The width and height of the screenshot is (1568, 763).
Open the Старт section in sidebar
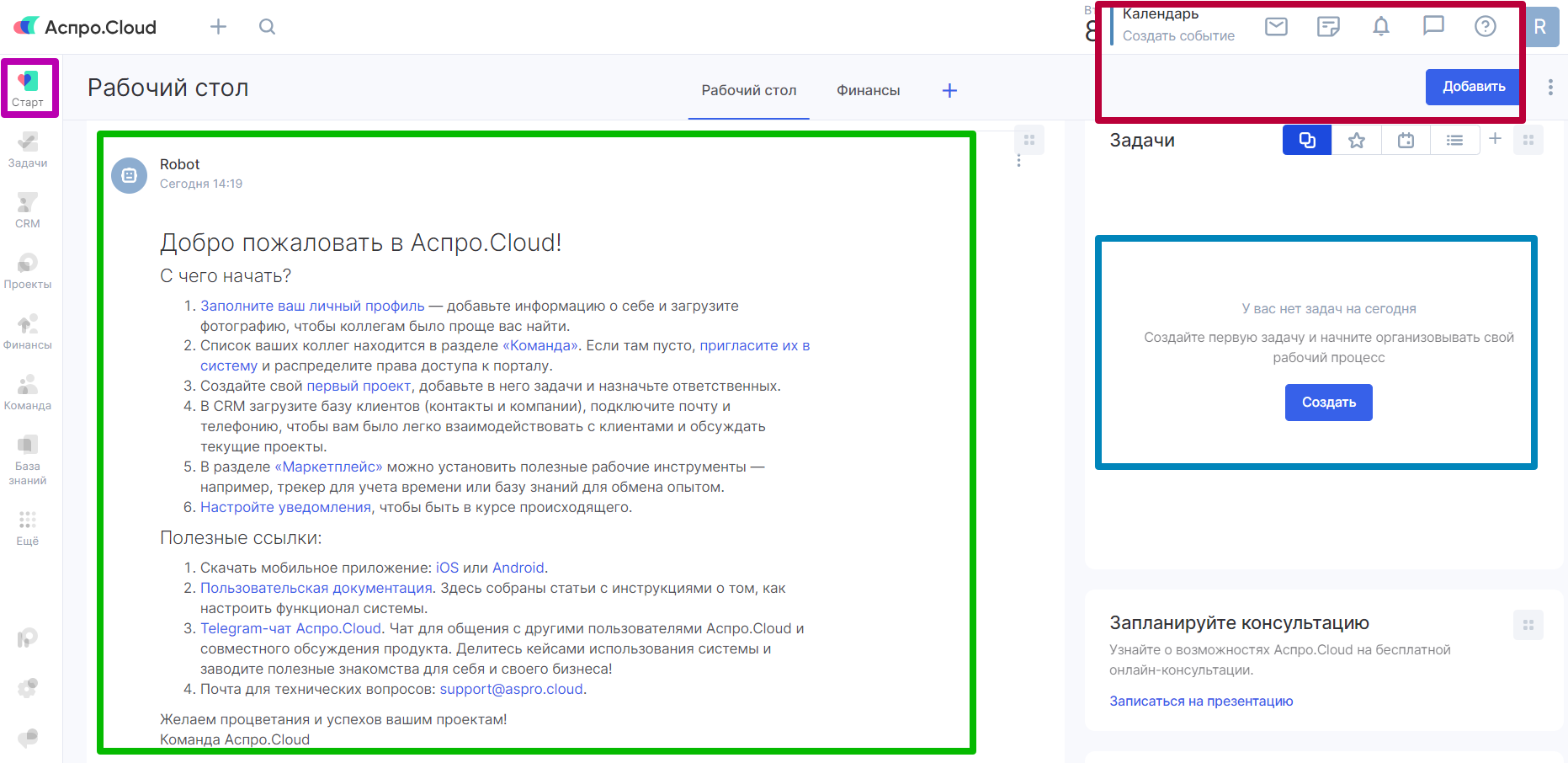click(28, 88)
